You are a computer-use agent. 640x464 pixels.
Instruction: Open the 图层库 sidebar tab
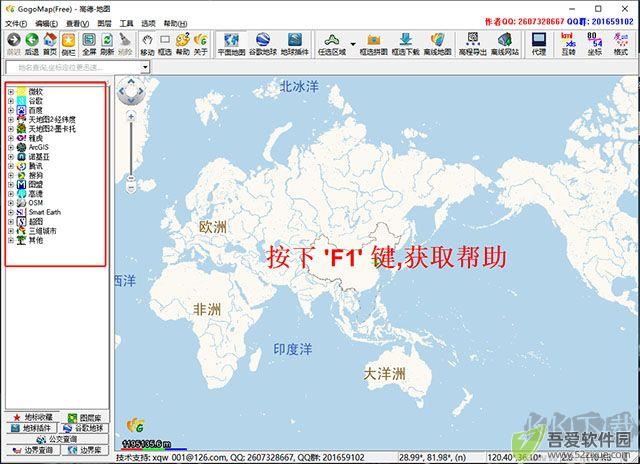(x=84, y=417)
